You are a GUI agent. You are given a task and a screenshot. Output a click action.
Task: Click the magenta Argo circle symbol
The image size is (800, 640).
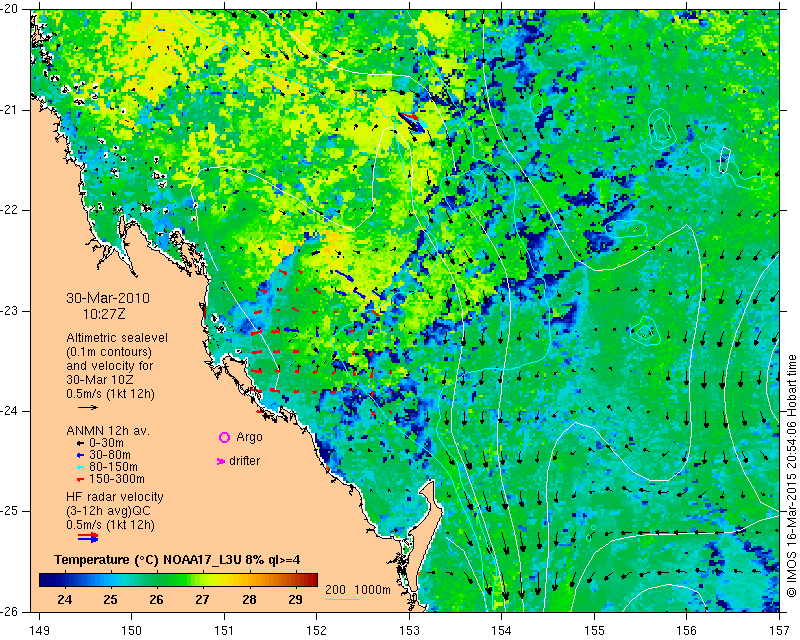pyautogui.click(x=224, y=437)
